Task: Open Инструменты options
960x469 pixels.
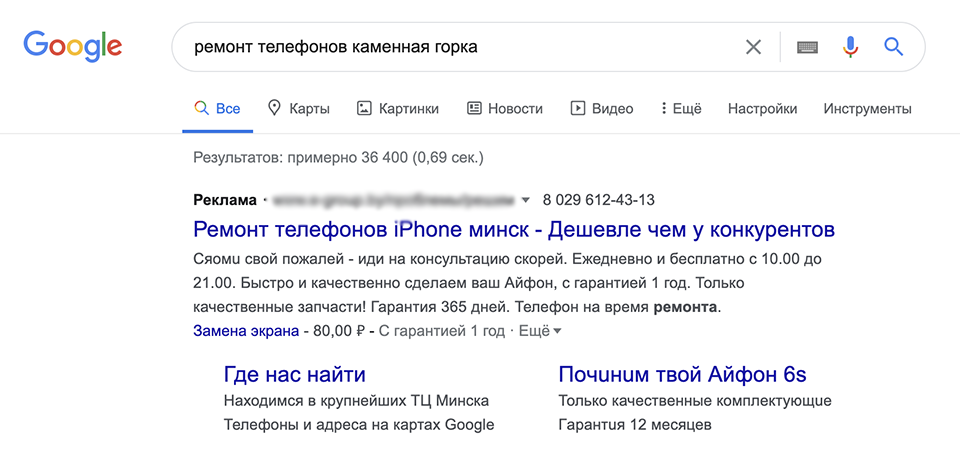Action: tap(868, 109)
